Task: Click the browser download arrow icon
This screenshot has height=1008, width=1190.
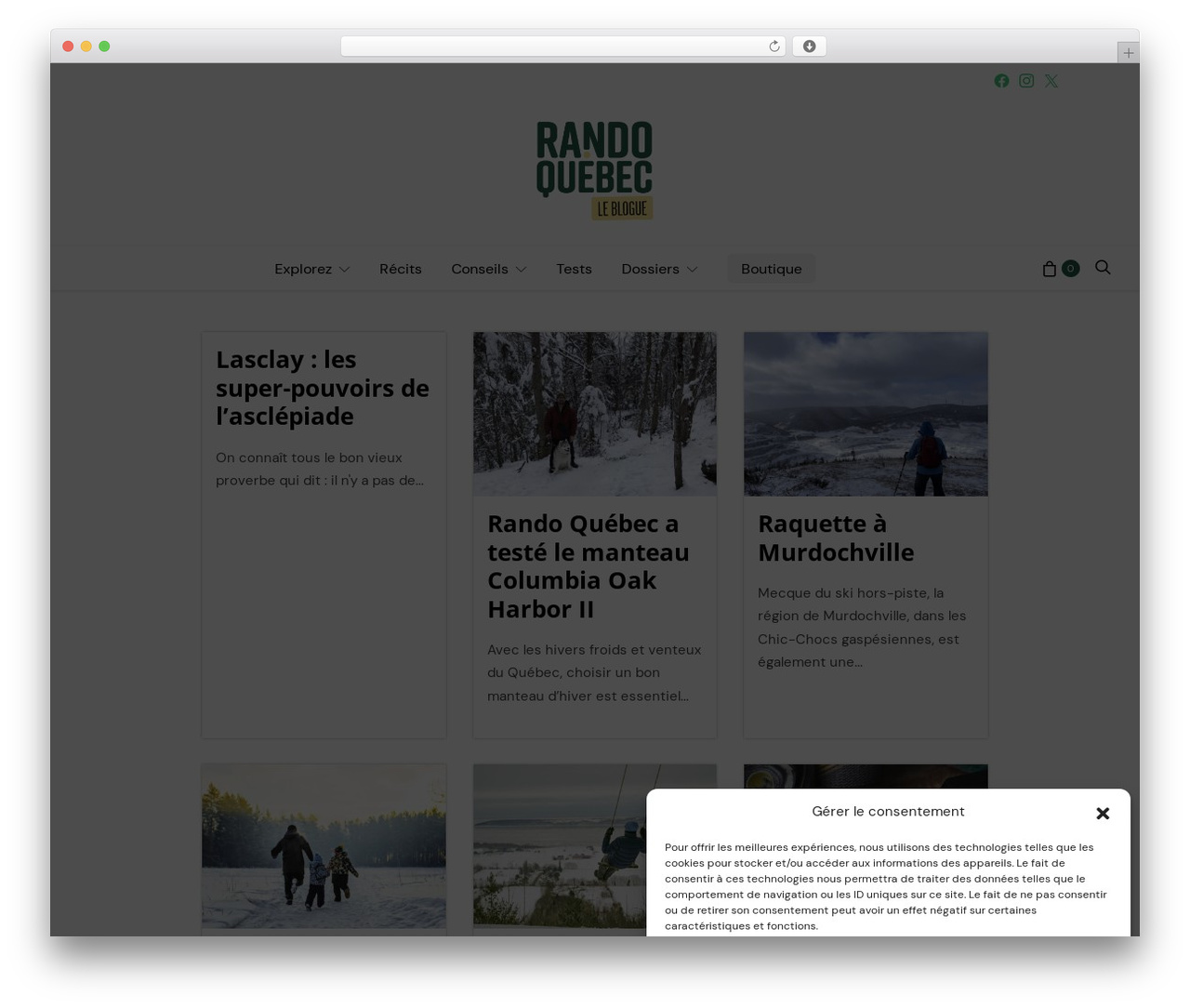Action: coord(810,46)
